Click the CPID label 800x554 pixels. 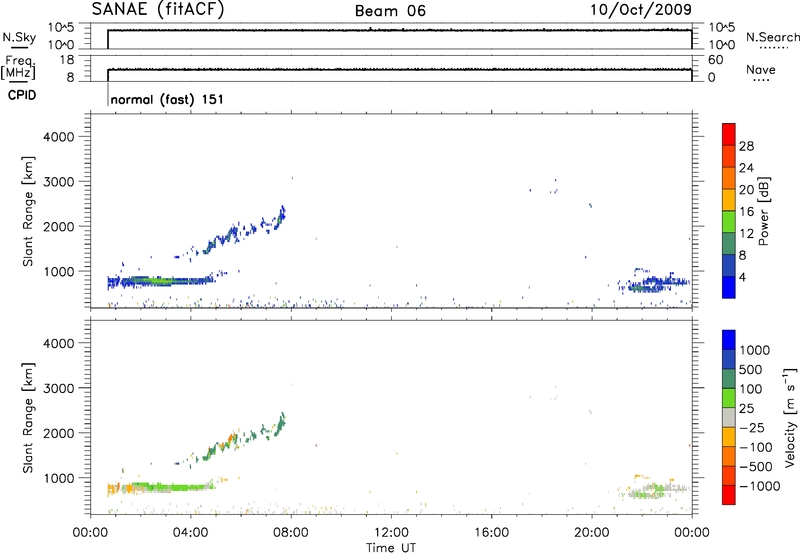(22, 95)
